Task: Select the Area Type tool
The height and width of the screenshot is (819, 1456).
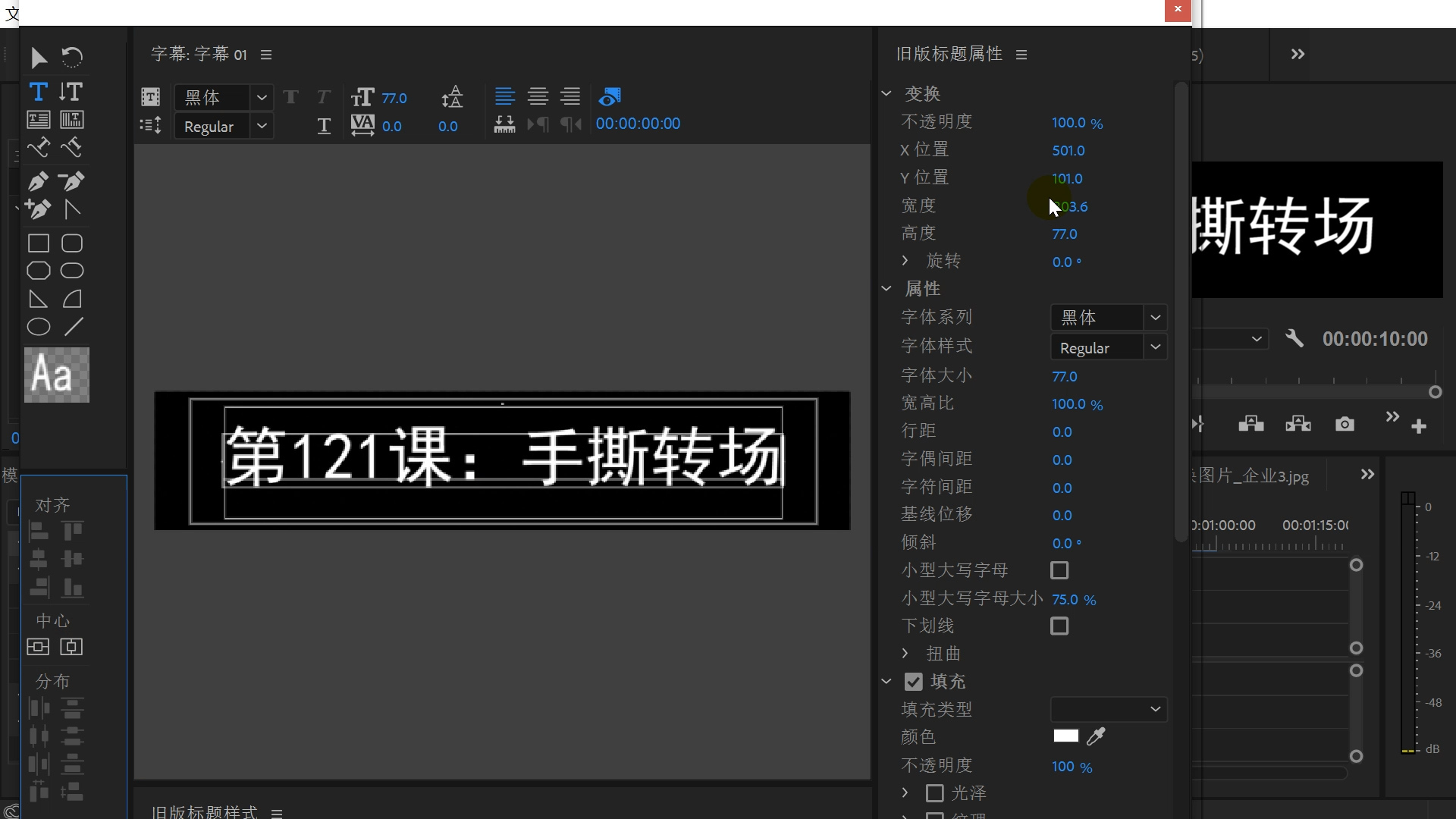Action: (x=39, y=120)
